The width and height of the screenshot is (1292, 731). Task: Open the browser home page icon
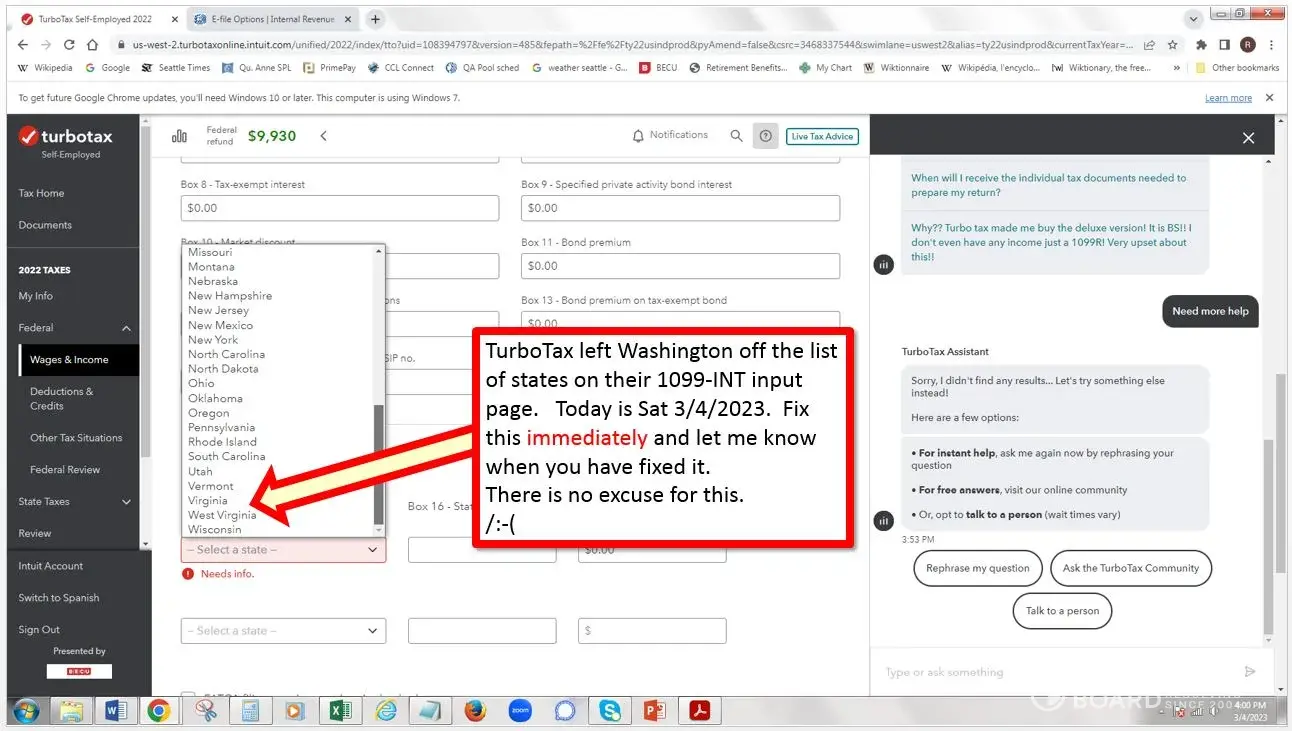(x=92, y=45)
